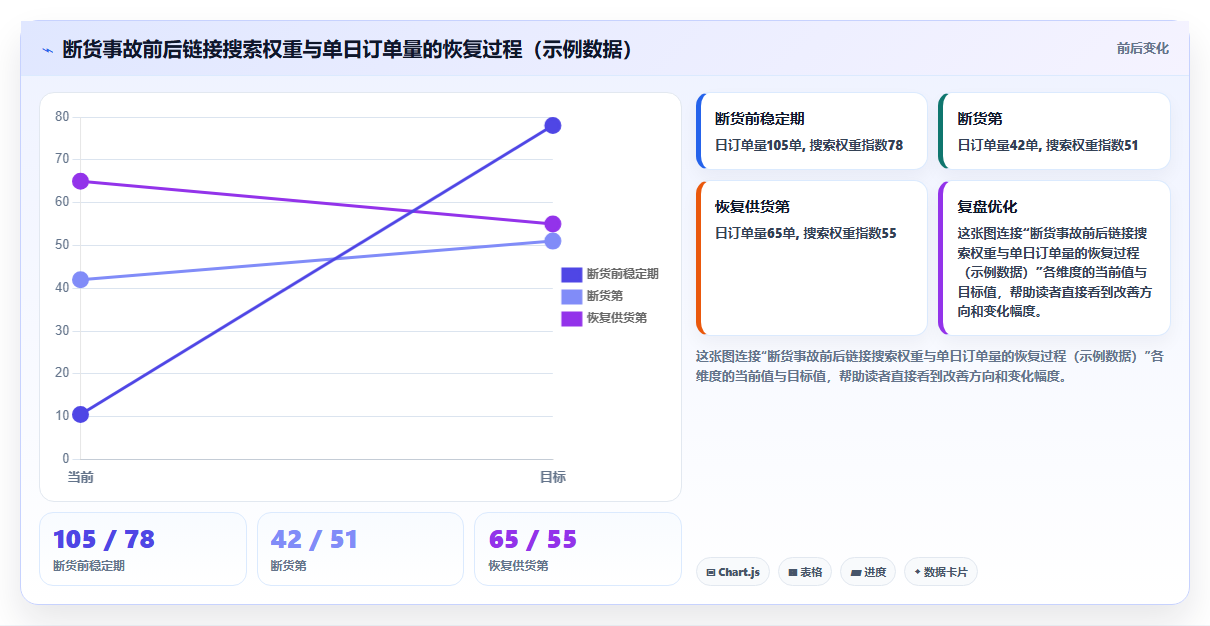The width and height of the screenshot is (1210, 626).
Task: Click the 断货第 legend label text
Action: (x=604, y=296)
